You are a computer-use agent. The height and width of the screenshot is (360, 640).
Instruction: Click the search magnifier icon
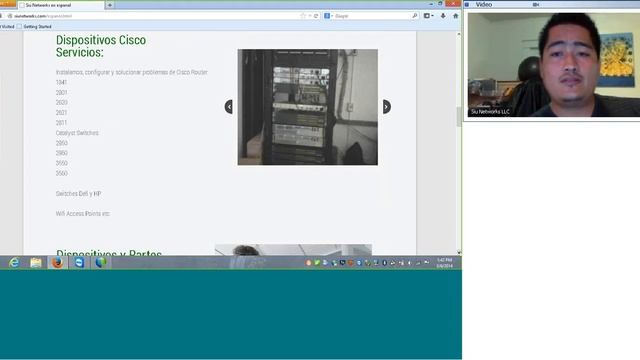pos(415,16)
